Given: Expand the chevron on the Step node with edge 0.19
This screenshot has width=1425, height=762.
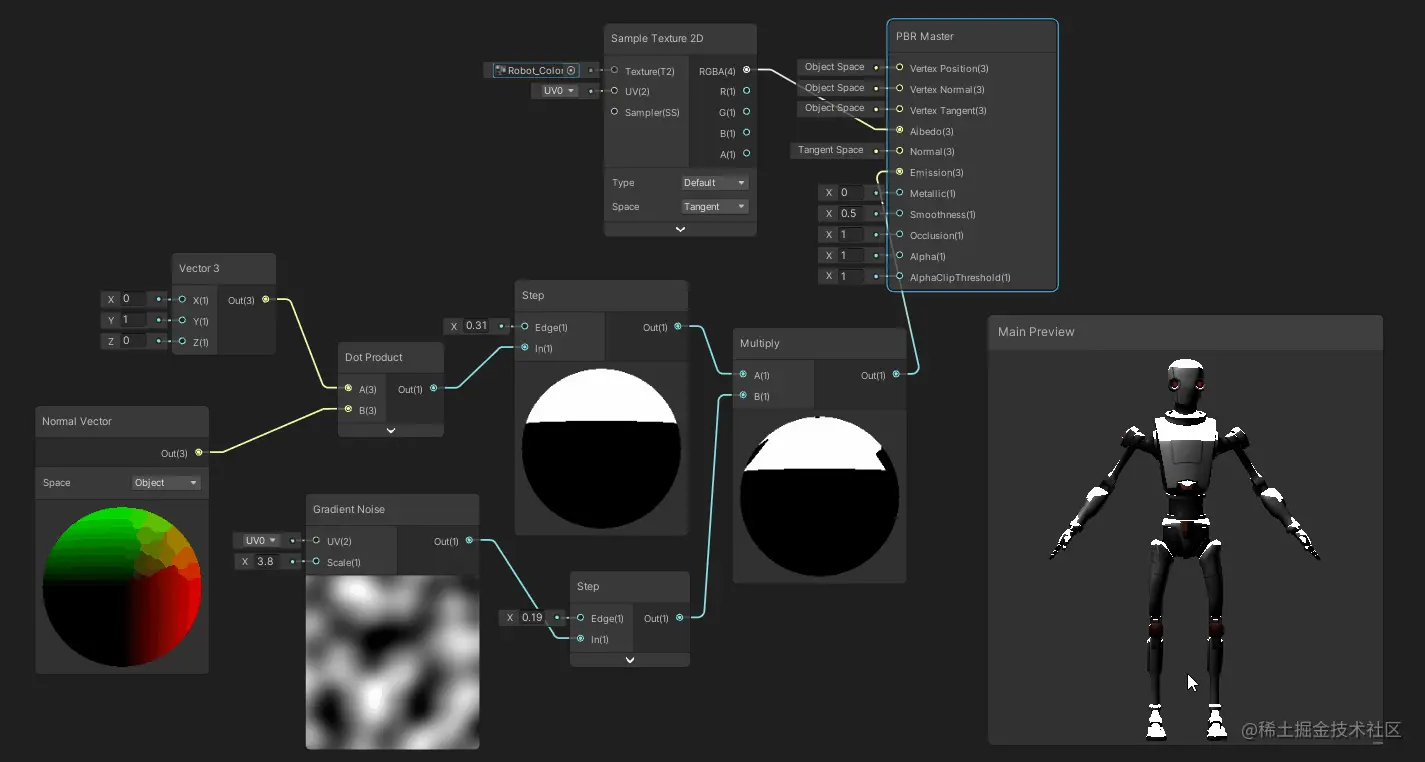Looking at the screenshot, I should tap(630, 660).
